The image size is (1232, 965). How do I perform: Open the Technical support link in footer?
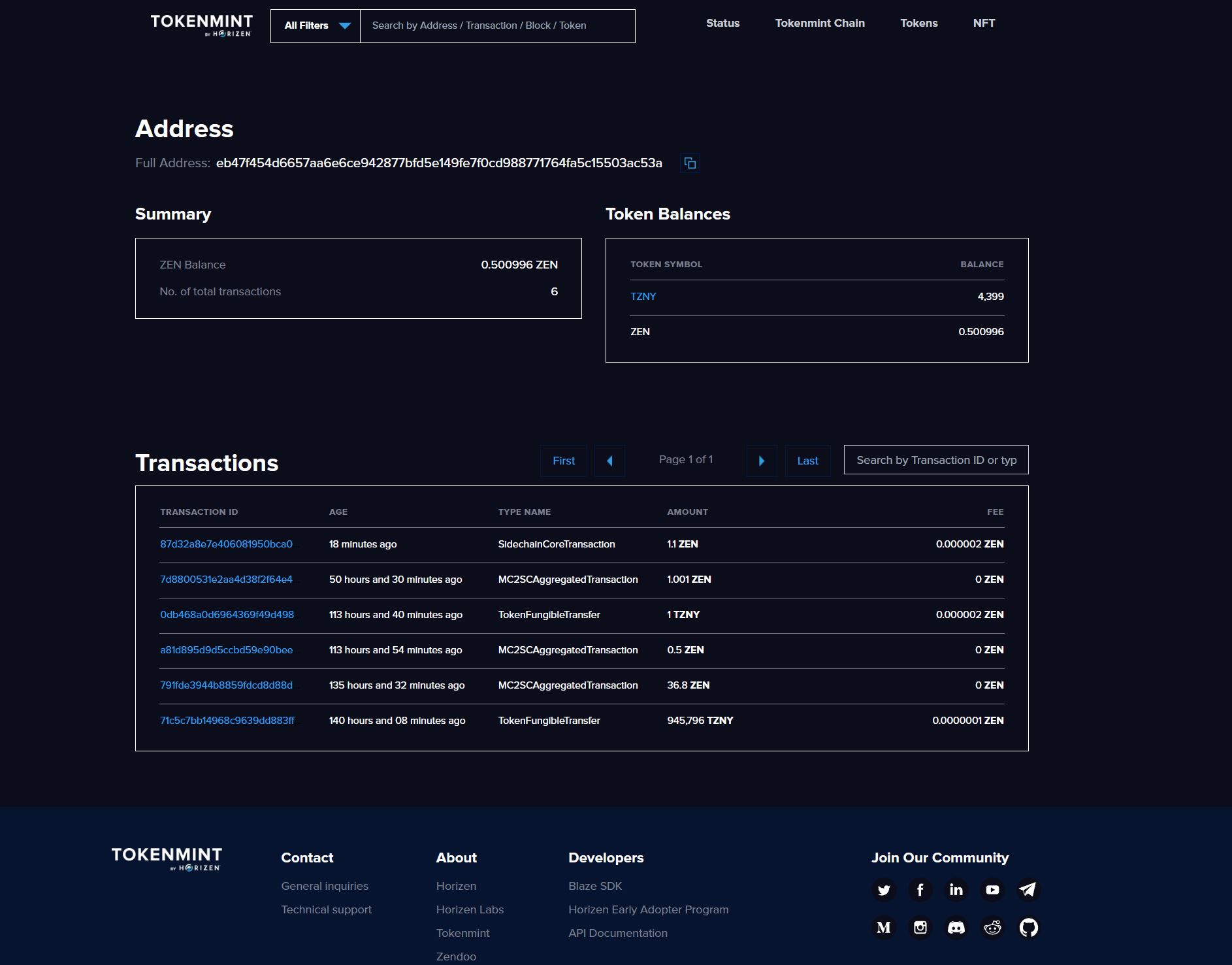click(326, 909)
